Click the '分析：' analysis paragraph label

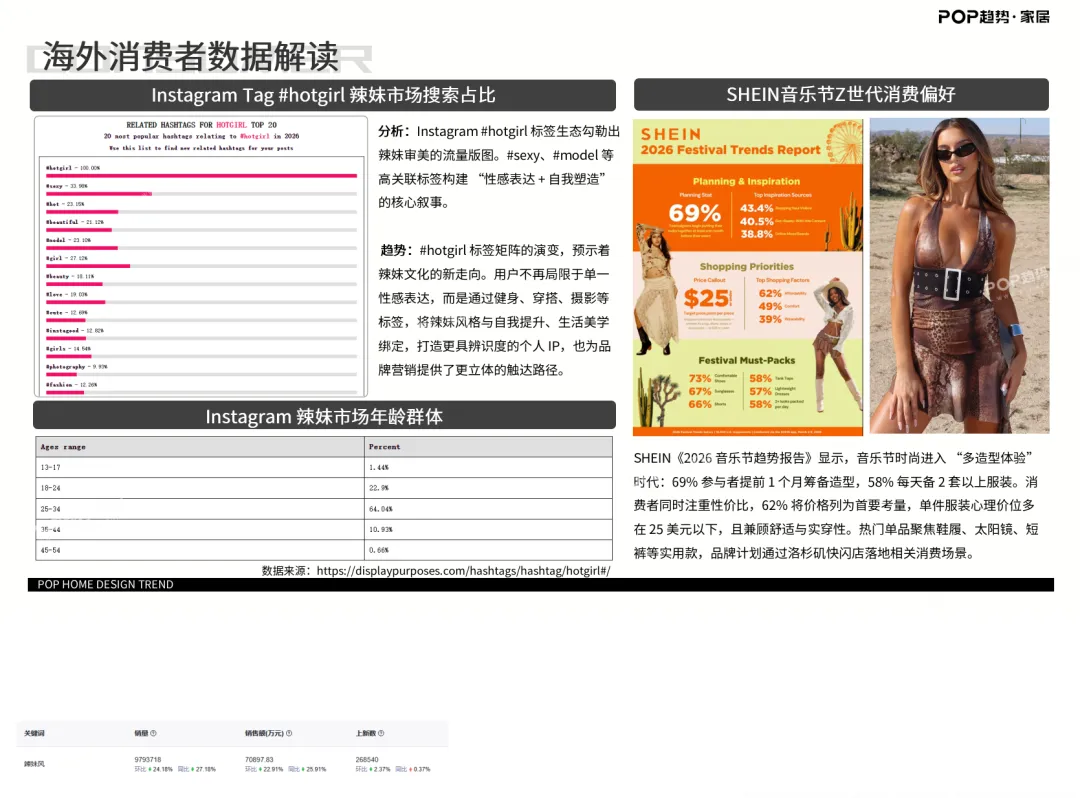click(395, 132)
